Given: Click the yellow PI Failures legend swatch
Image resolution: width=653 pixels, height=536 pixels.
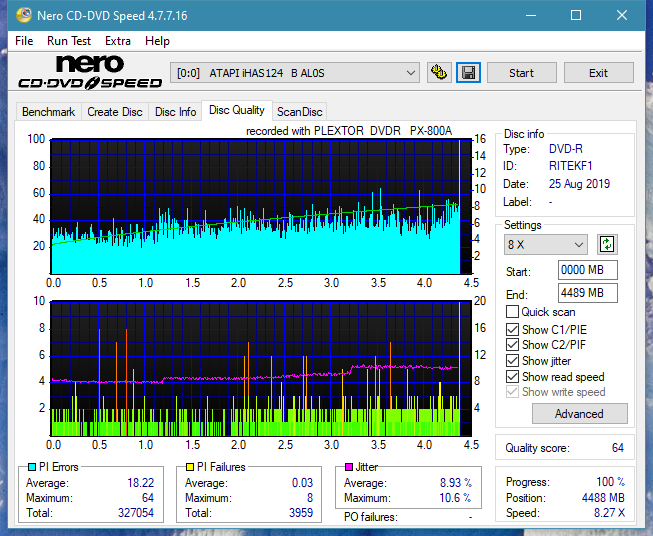Looking at the screenshot, I should [190, 467].
